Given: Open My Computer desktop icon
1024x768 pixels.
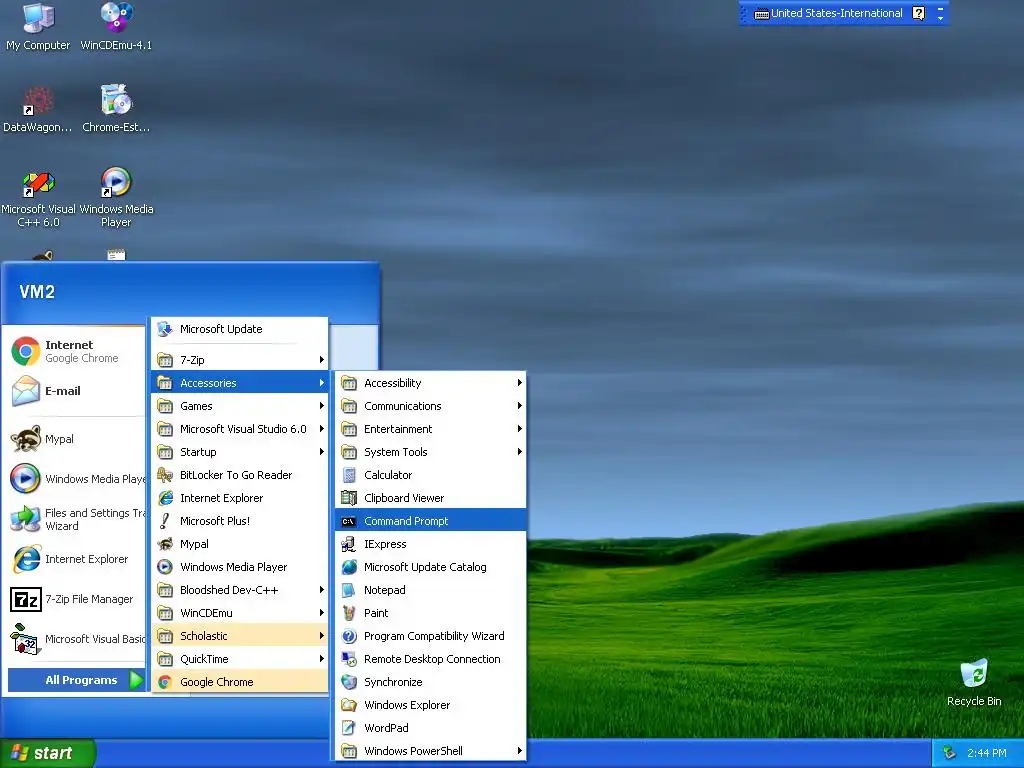Looking at the screenshot, I should (x=38, y=26).
